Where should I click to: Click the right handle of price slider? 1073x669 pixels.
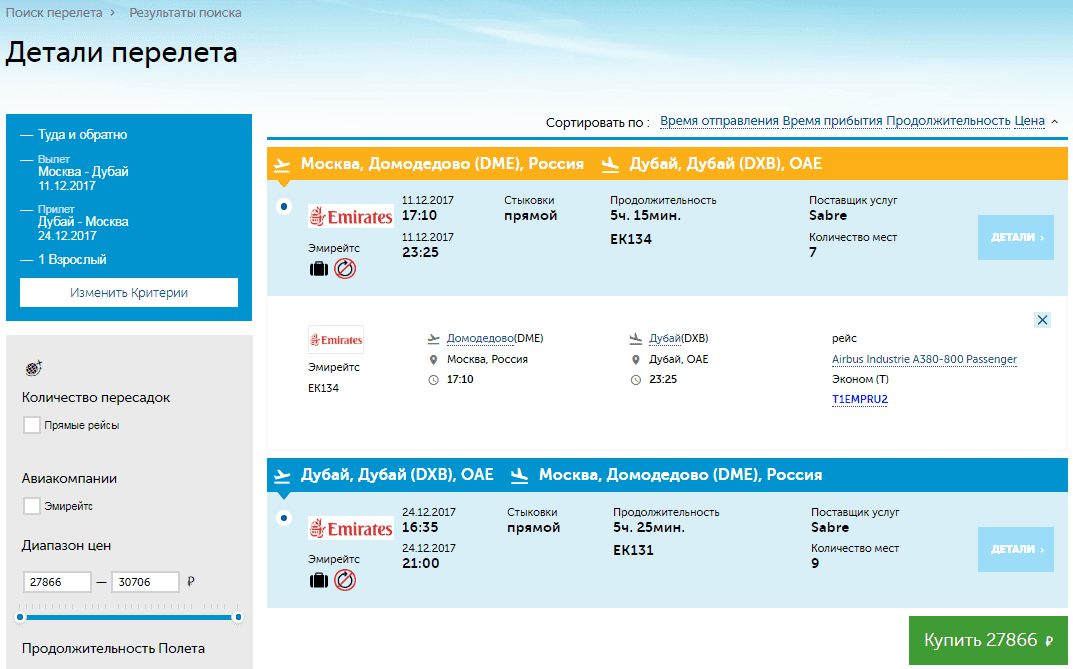pyautogui.click(x=238, y=617)
